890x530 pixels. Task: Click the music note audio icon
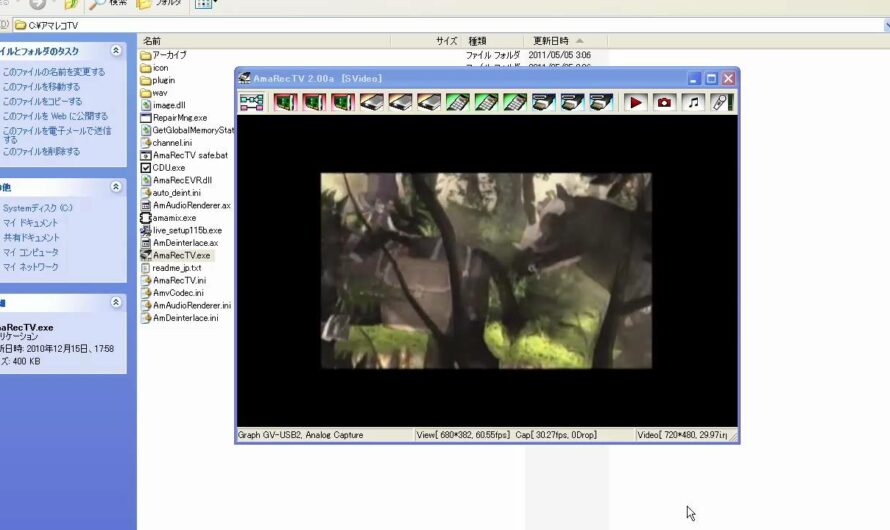tap(693, 102)
